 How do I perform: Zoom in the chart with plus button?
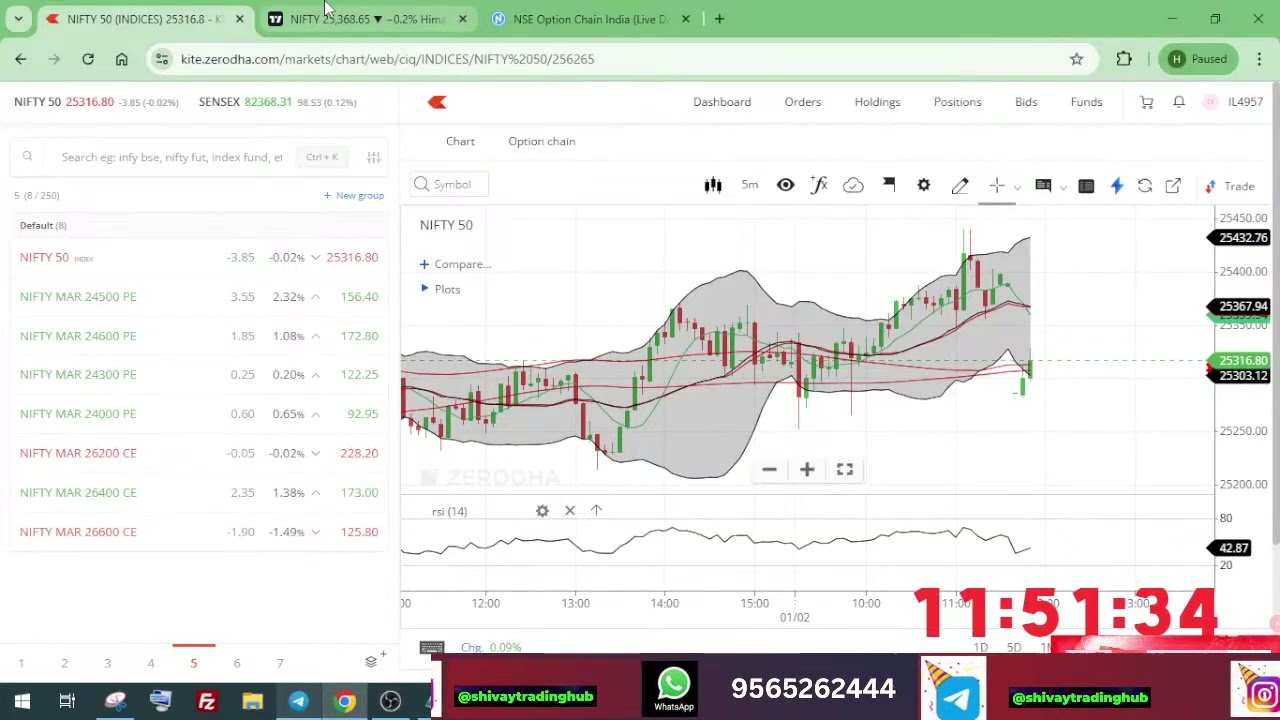pos(807,470)
